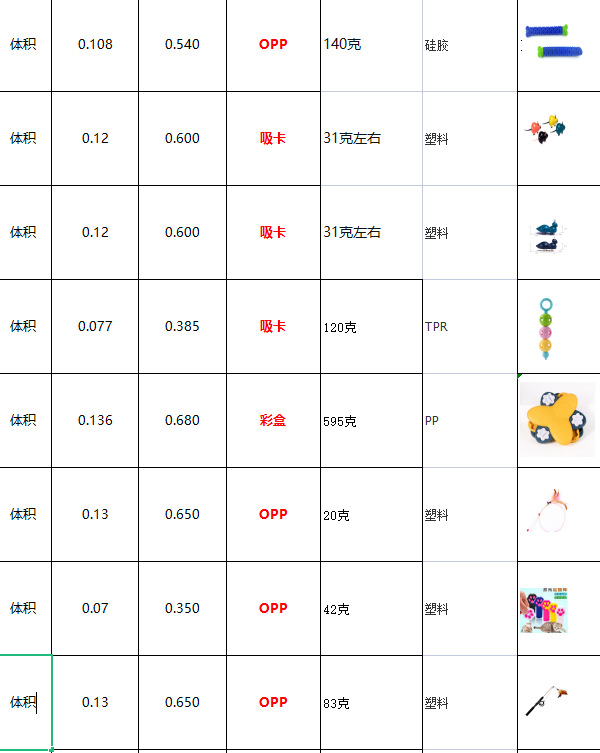Viewport: 600px width, 753px height.
Task: Click the 595克 weight cell
Action: click(371, 421)
